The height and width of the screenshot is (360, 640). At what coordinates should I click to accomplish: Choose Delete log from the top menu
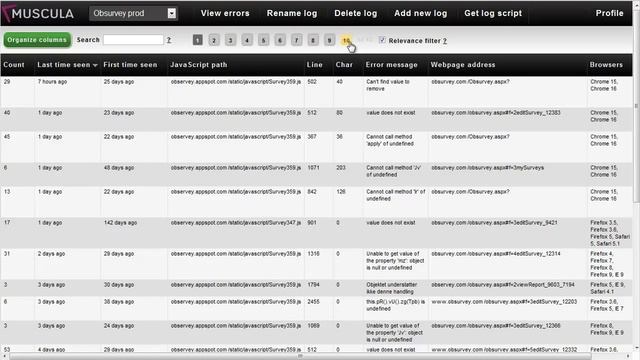click(x=356, y=13)
